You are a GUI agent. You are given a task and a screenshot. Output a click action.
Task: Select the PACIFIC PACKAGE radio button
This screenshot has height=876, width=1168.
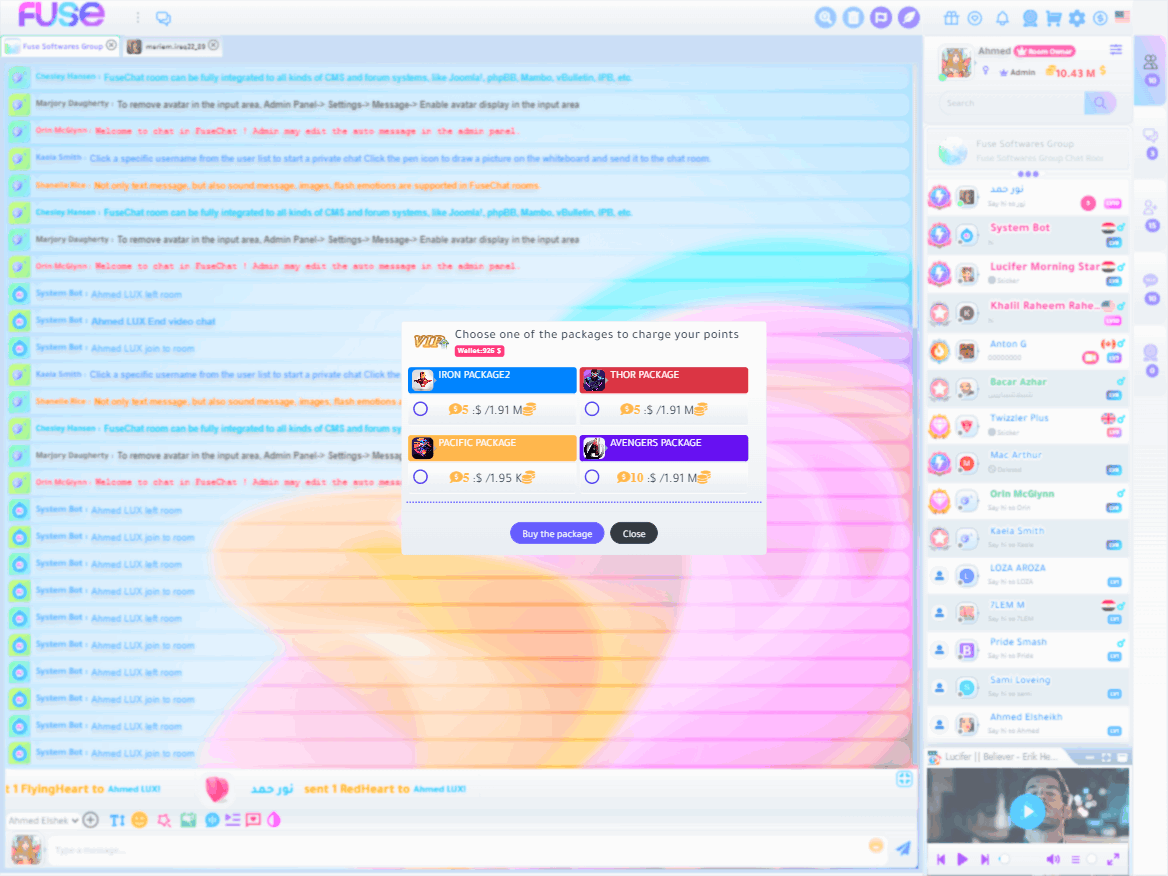tap(421, 477)
